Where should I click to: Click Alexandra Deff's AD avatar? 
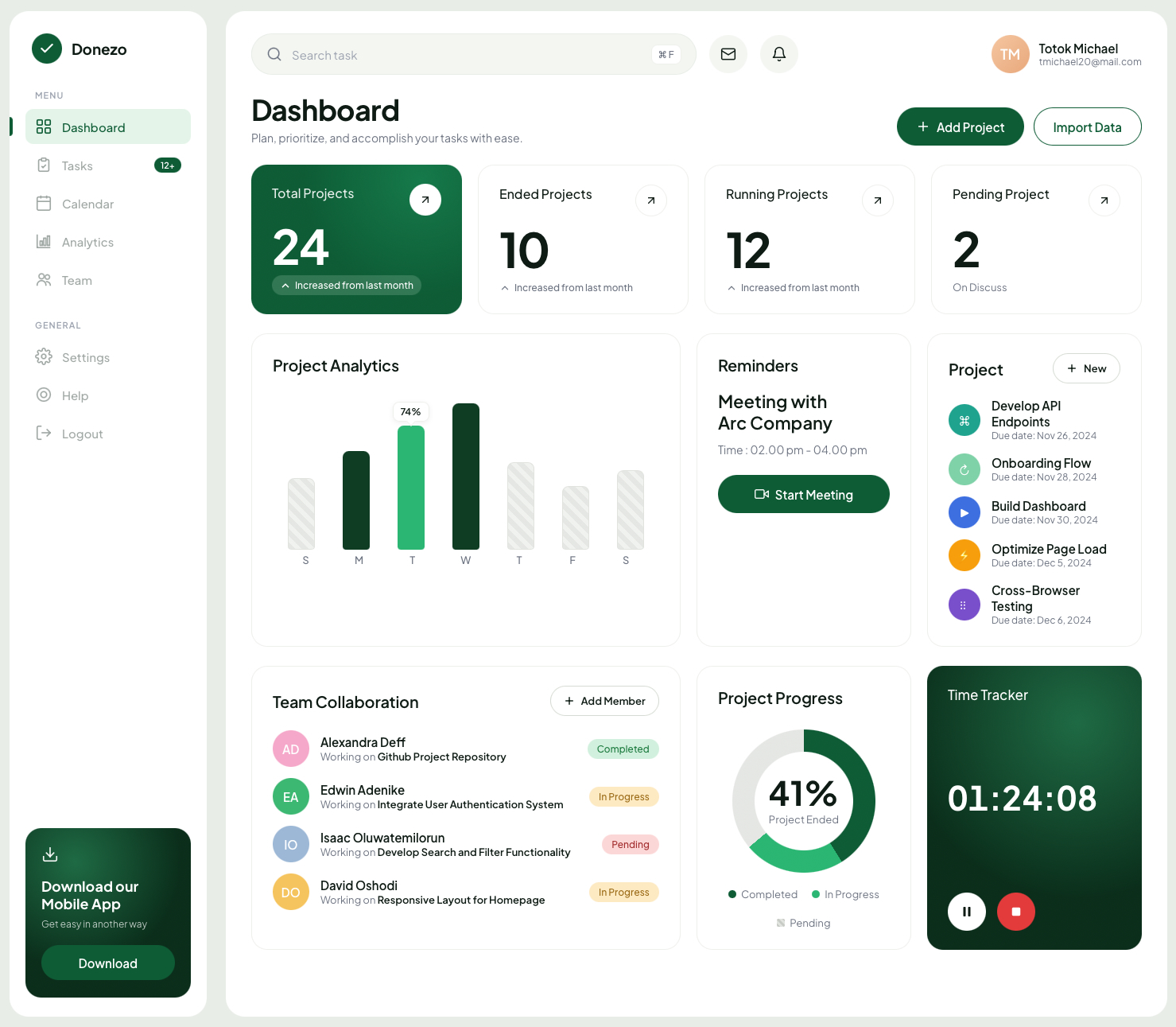(291, 749)
